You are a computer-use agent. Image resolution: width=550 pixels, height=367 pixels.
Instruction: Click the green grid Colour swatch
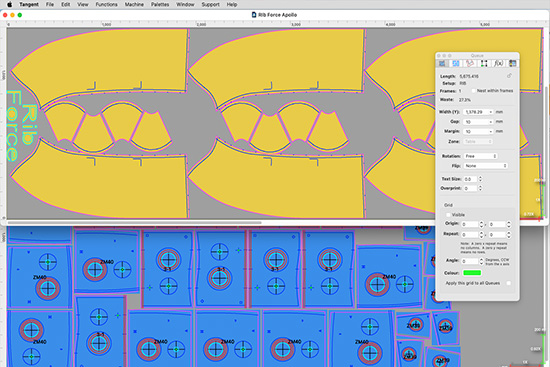472,273
